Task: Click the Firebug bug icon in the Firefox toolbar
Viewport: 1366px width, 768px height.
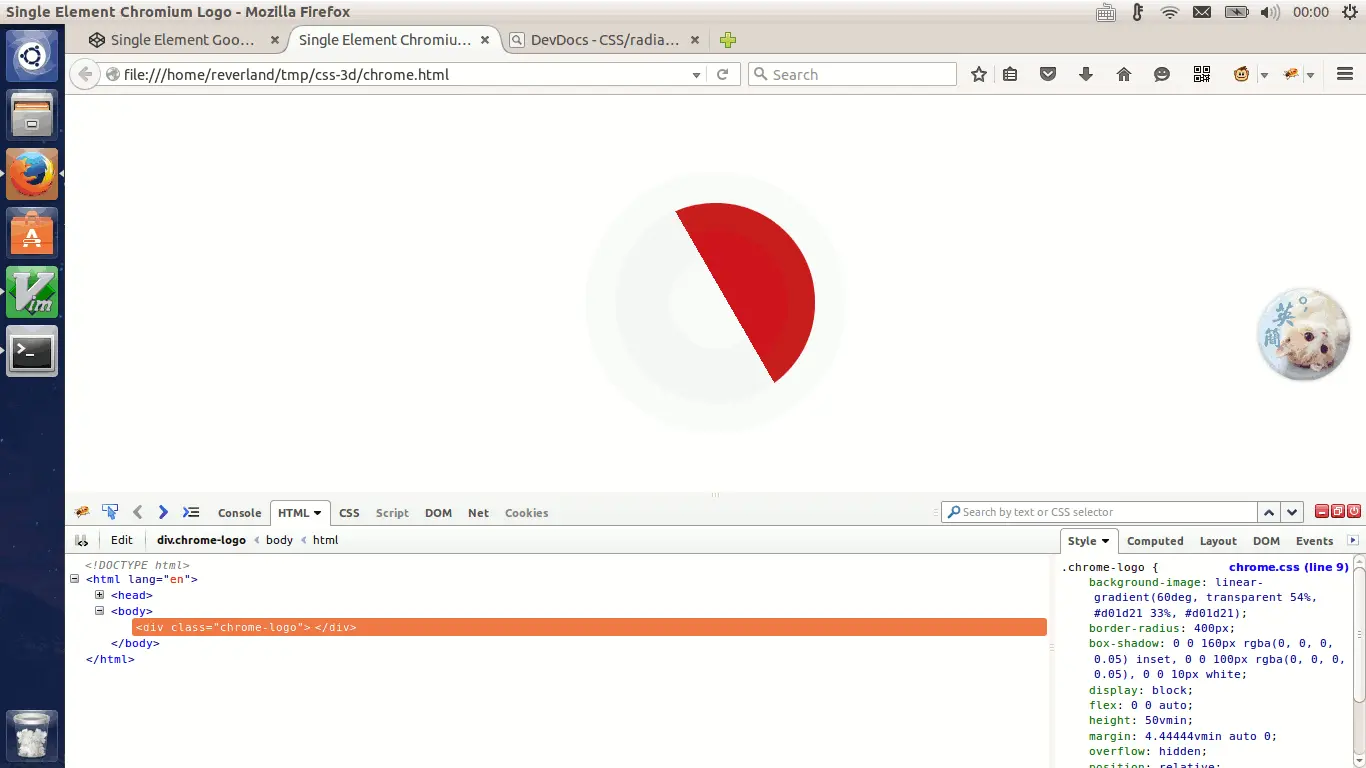Action: click(x=1290, y=74)
